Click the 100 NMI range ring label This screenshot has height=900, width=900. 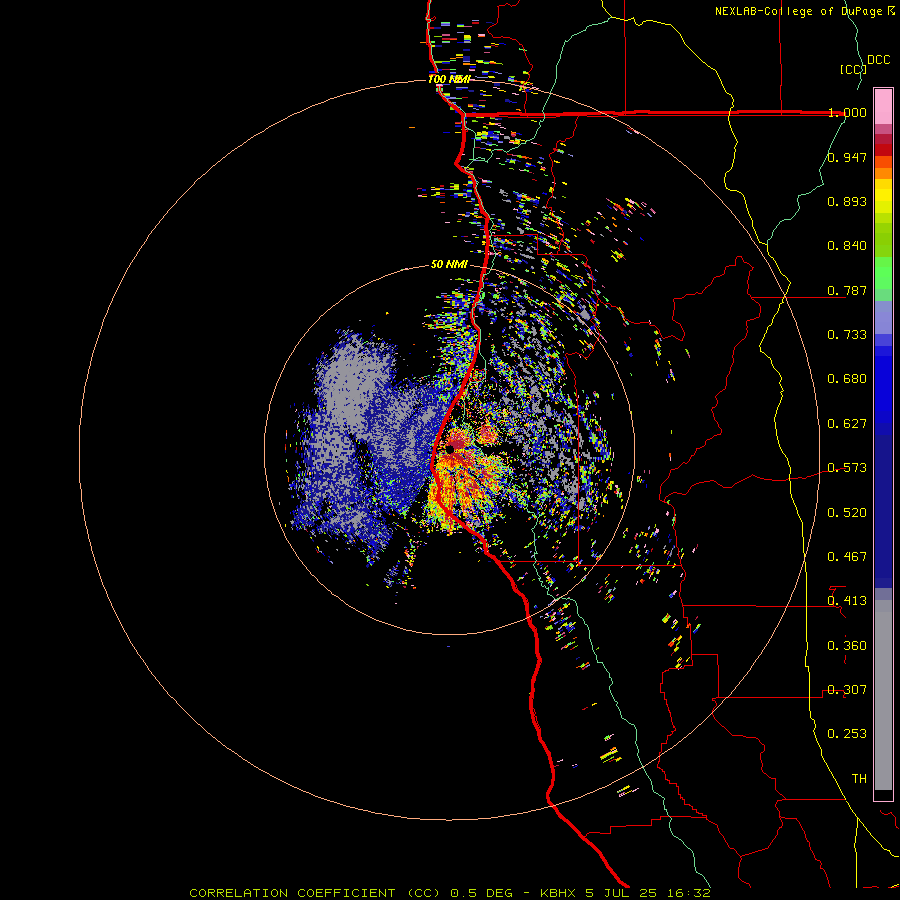449,79
